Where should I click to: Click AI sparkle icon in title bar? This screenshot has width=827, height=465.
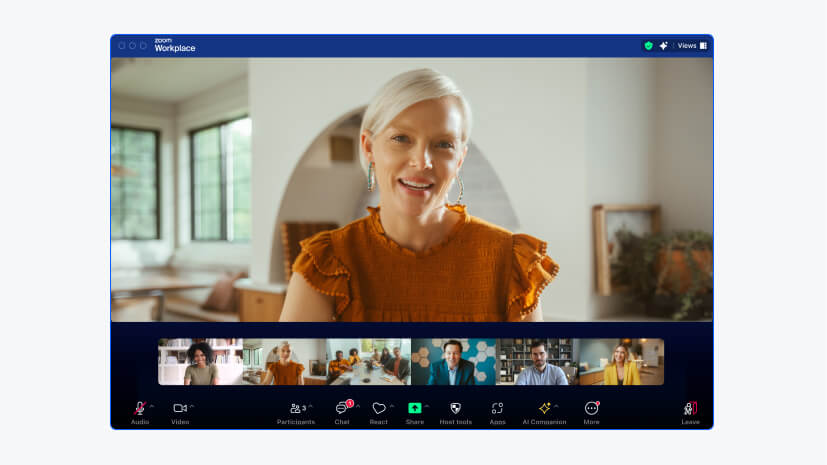[x=663, y=46]
